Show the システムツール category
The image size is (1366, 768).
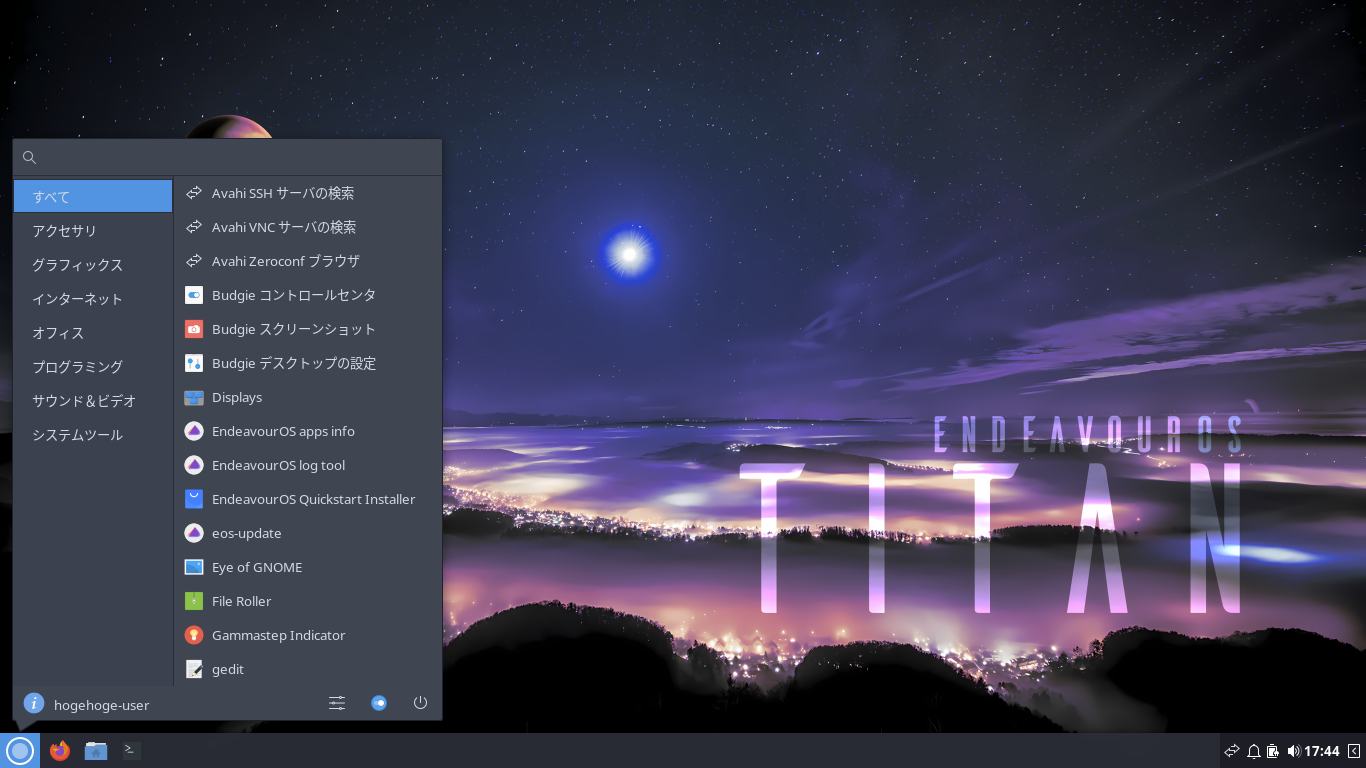tap(93, 434)
